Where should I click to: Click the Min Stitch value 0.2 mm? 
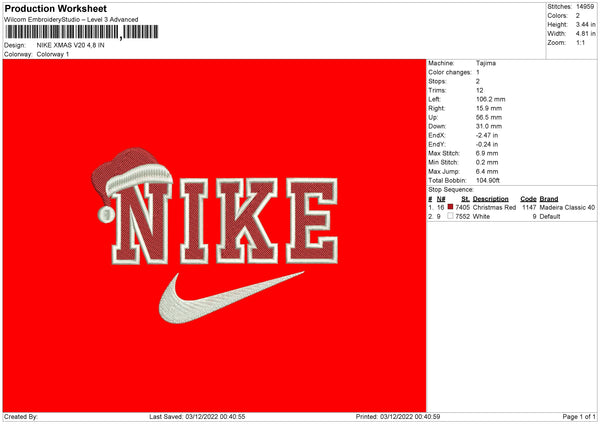[487, 162]
